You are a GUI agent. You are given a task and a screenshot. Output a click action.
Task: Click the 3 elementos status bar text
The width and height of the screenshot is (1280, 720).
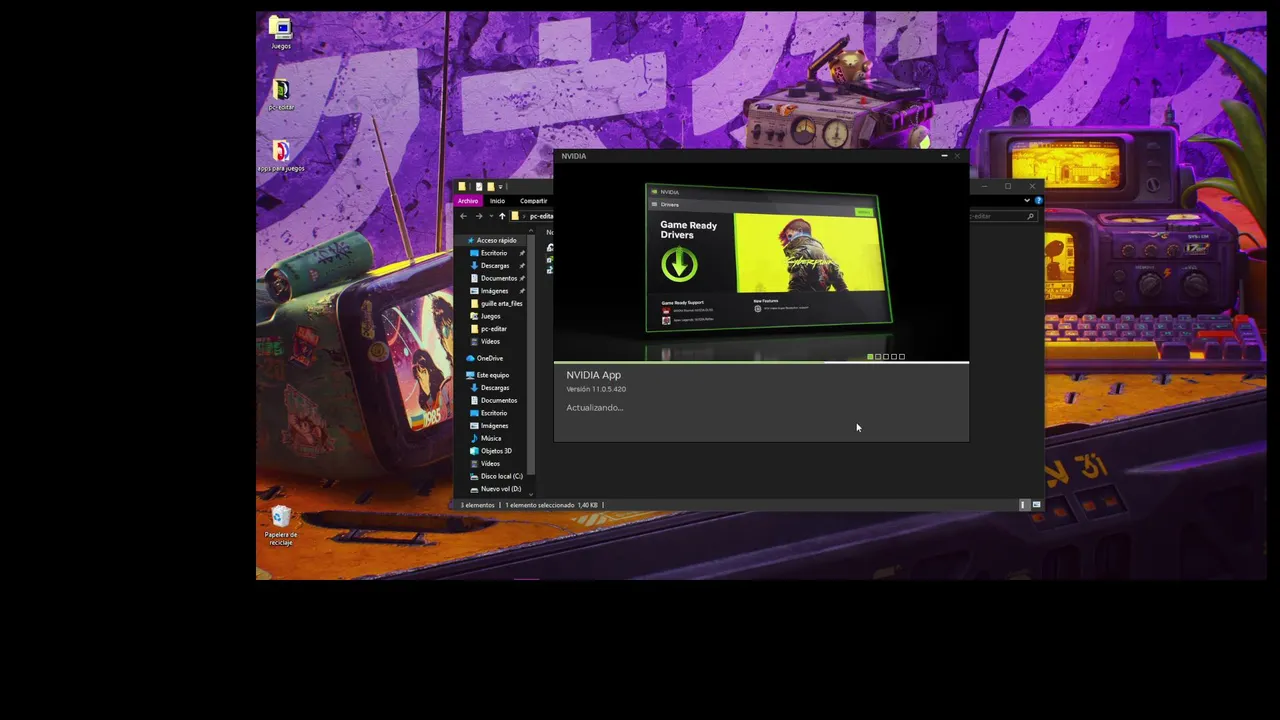click(x=478, y=505)
